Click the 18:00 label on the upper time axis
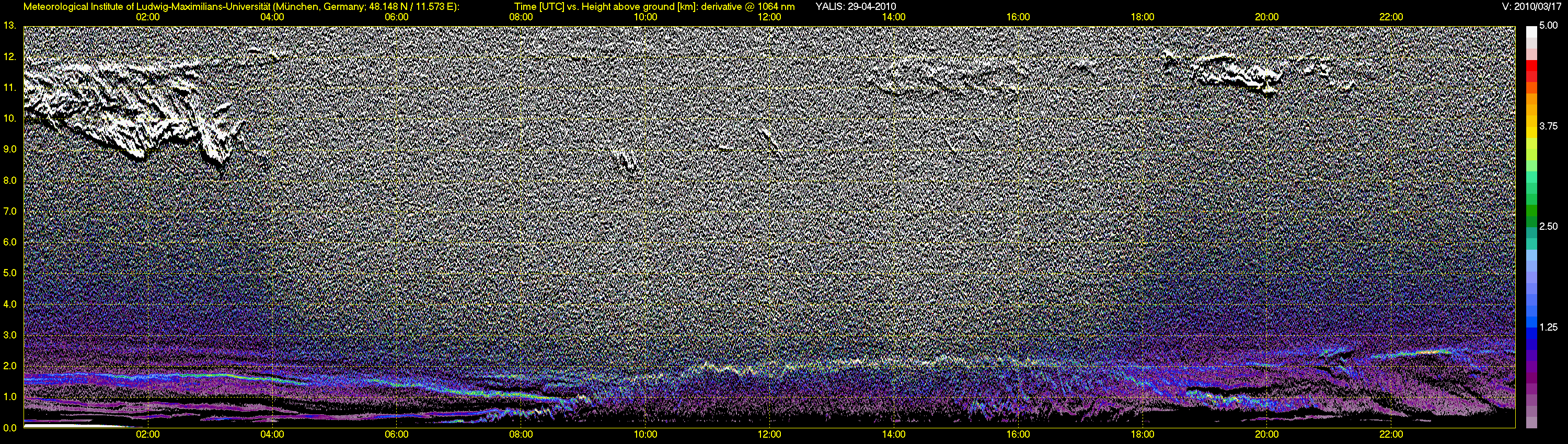1568x444 pixels. (1143, 17)
